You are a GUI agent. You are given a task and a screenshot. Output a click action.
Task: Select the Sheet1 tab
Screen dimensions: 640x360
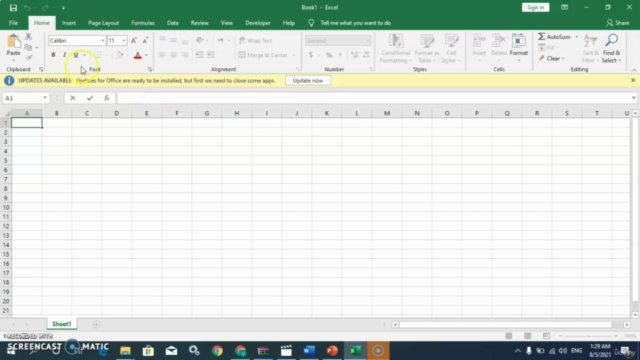[x=62, y=324]
